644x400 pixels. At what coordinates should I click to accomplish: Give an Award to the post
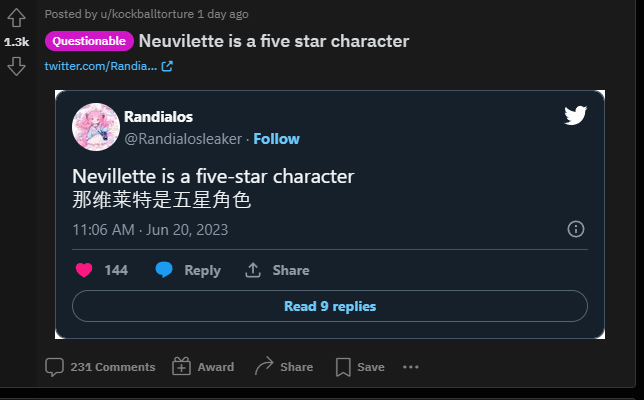203,367
